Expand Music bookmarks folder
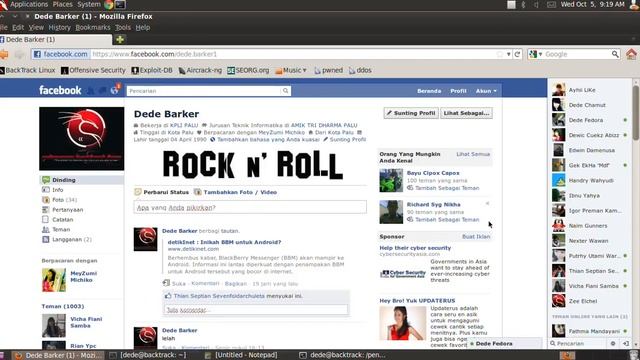The image size is (640, 360). tap(291, 70)
